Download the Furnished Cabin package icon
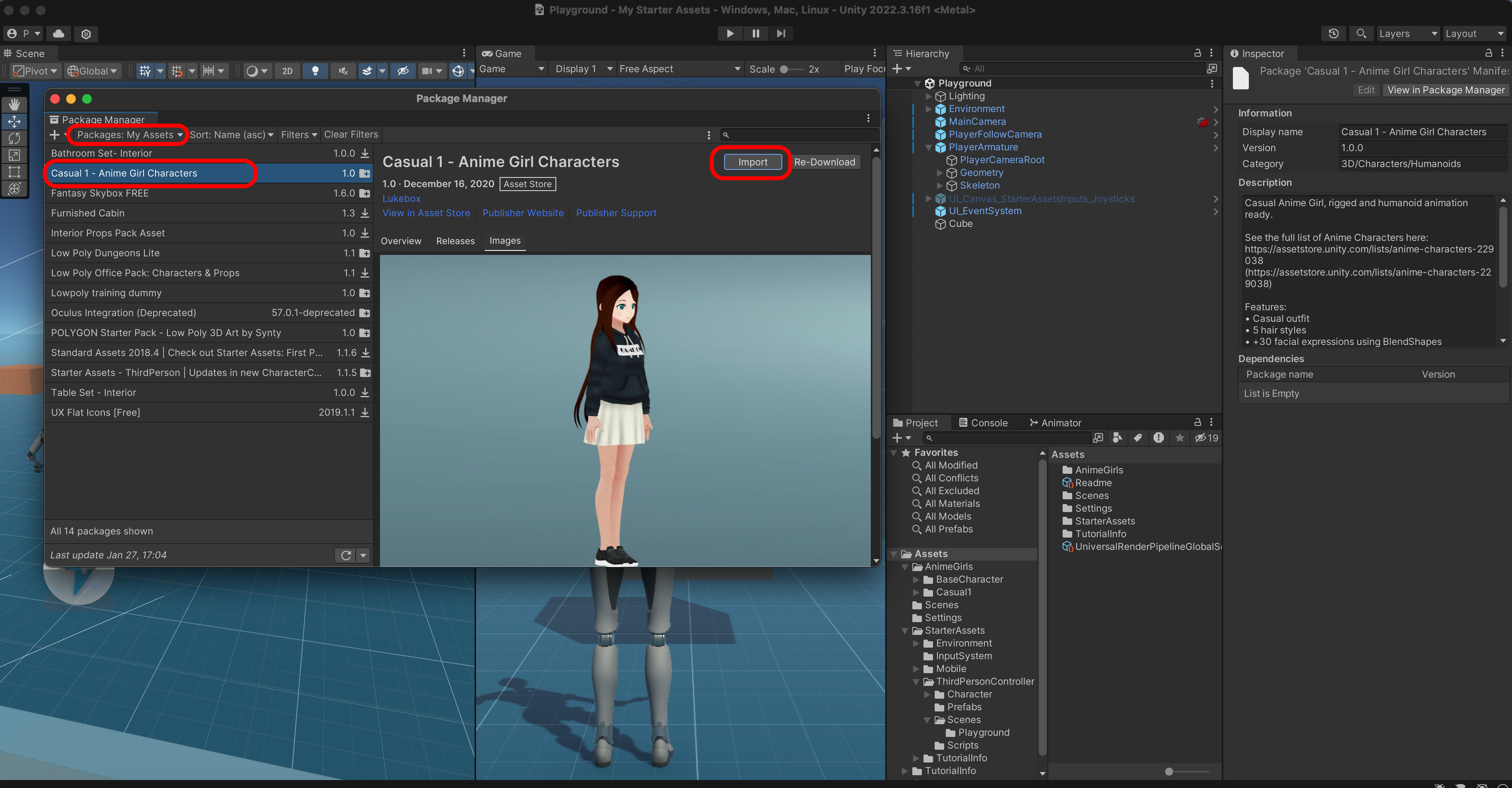This screenshot has width=1512, height=788. 365,213
